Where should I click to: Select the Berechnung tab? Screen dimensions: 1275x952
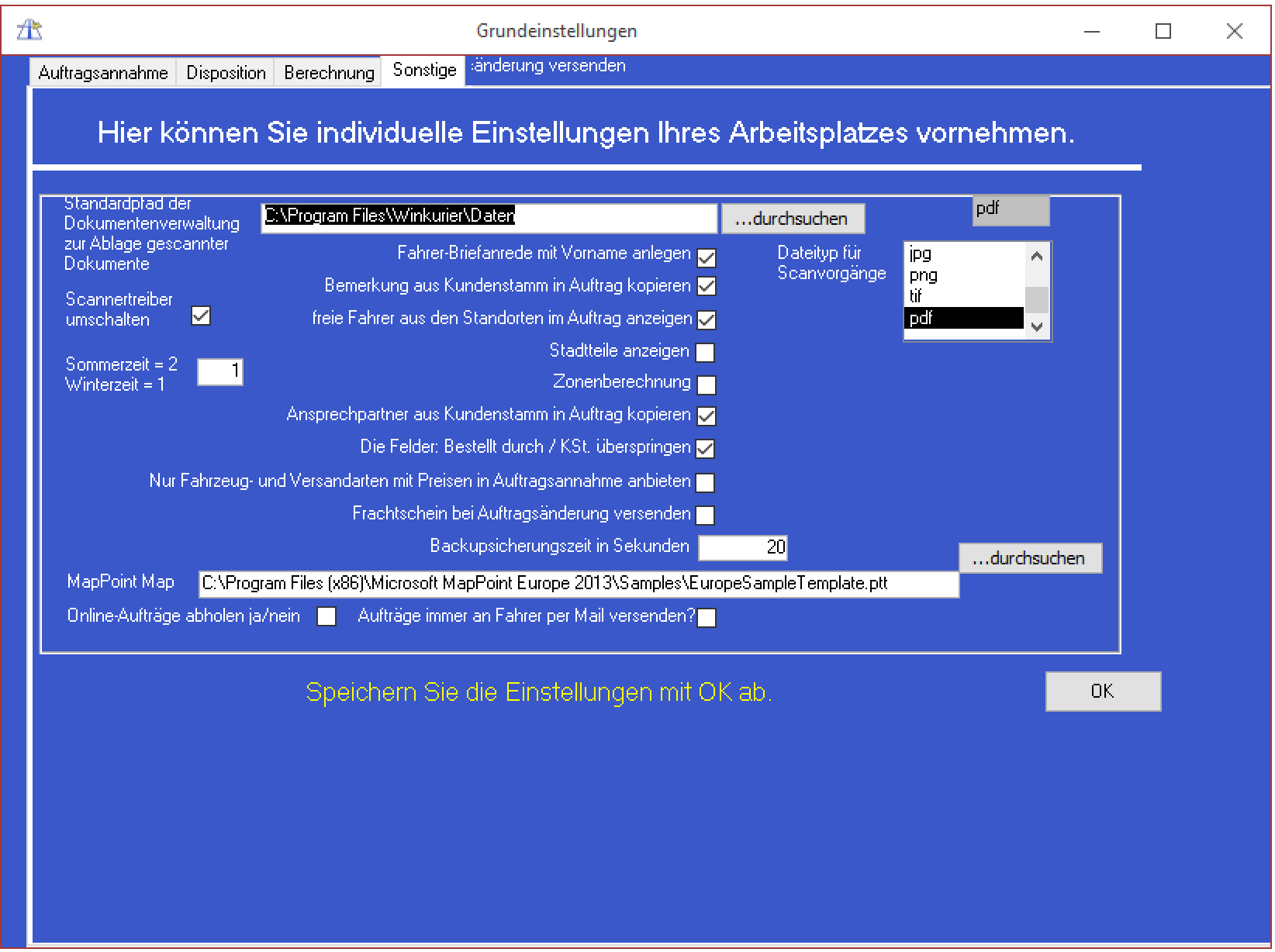329,73
